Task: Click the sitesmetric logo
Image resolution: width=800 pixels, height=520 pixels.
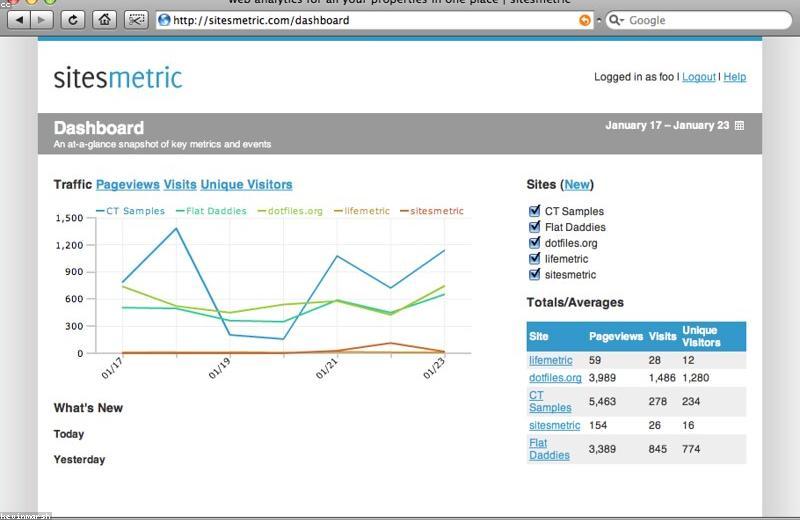Action: (118, 78)
